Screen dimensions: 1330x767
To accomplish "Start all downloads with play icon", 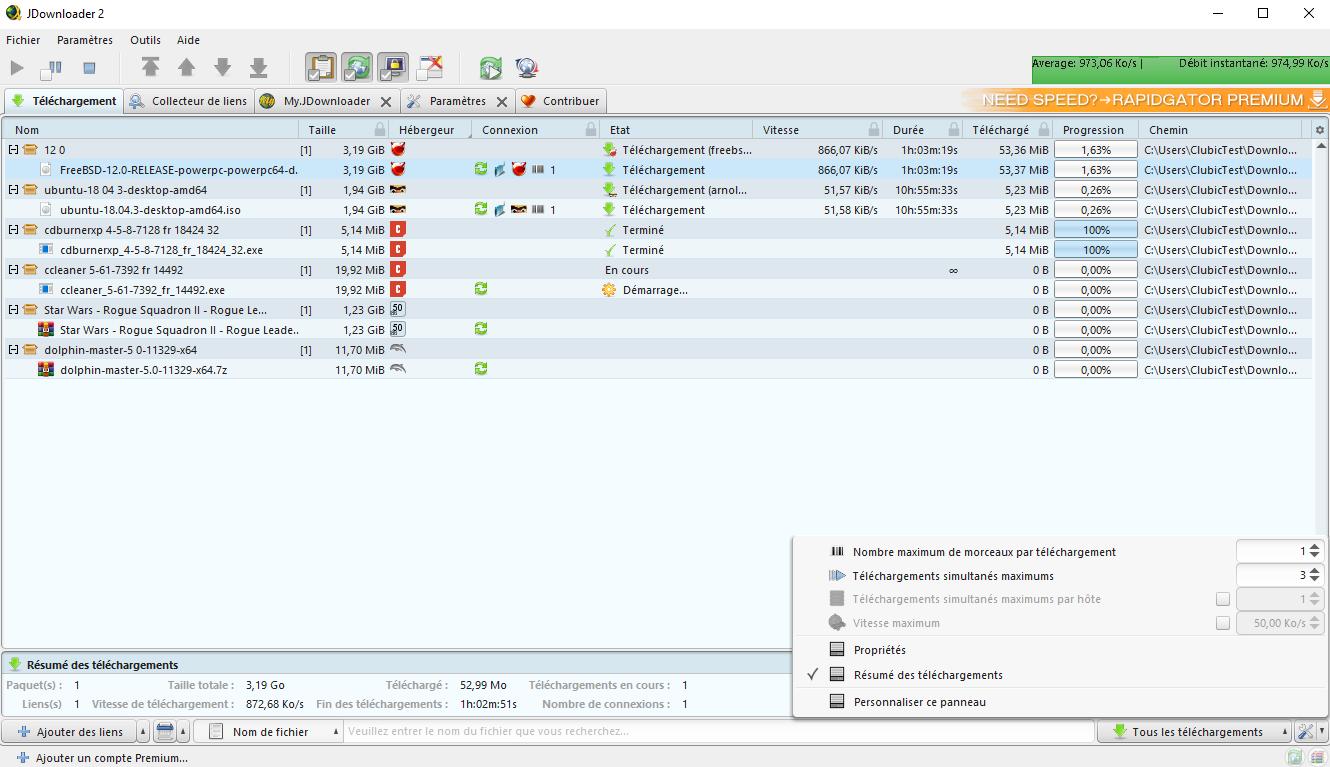I will pos(17,68).
